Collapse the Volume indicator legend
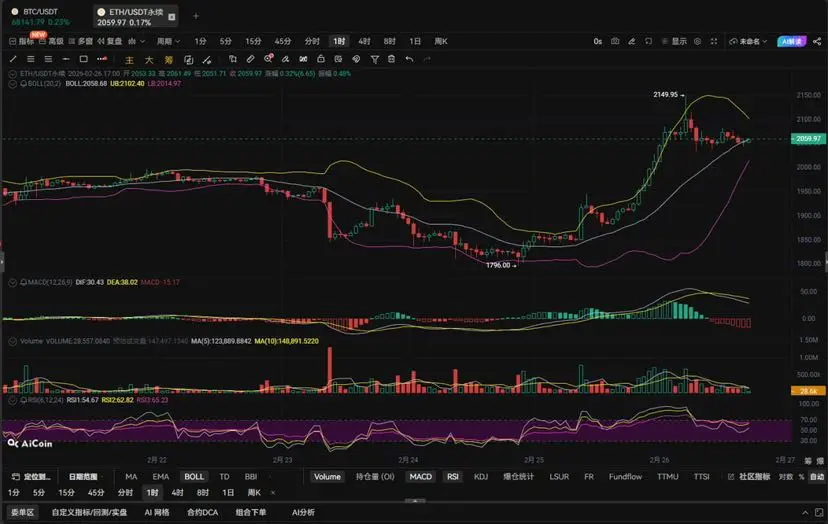 (x=12, y=341)
